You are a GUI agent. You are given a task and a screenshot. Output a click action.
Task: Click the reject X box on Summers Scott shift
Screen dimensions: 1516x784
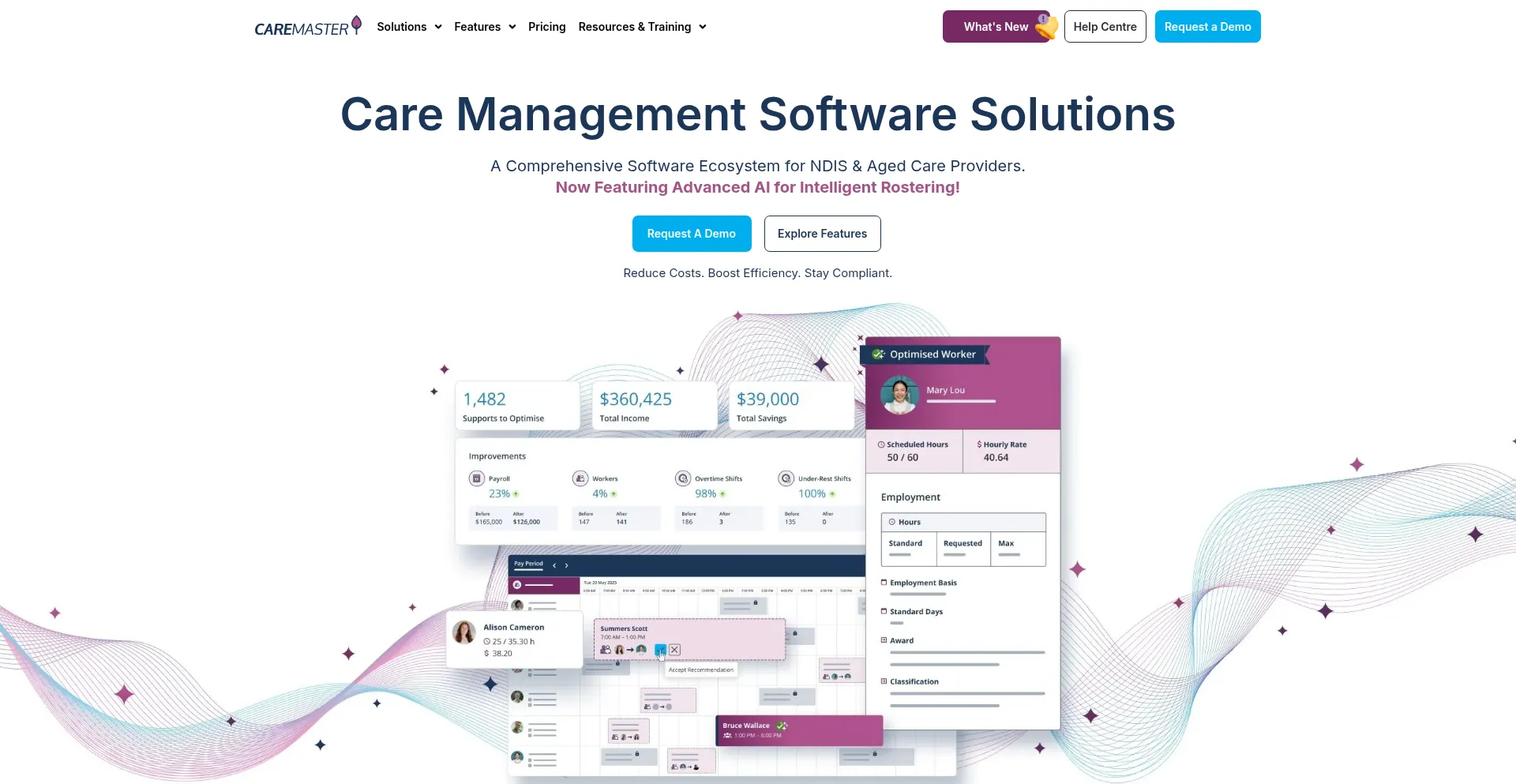click(x=674, y=650)
